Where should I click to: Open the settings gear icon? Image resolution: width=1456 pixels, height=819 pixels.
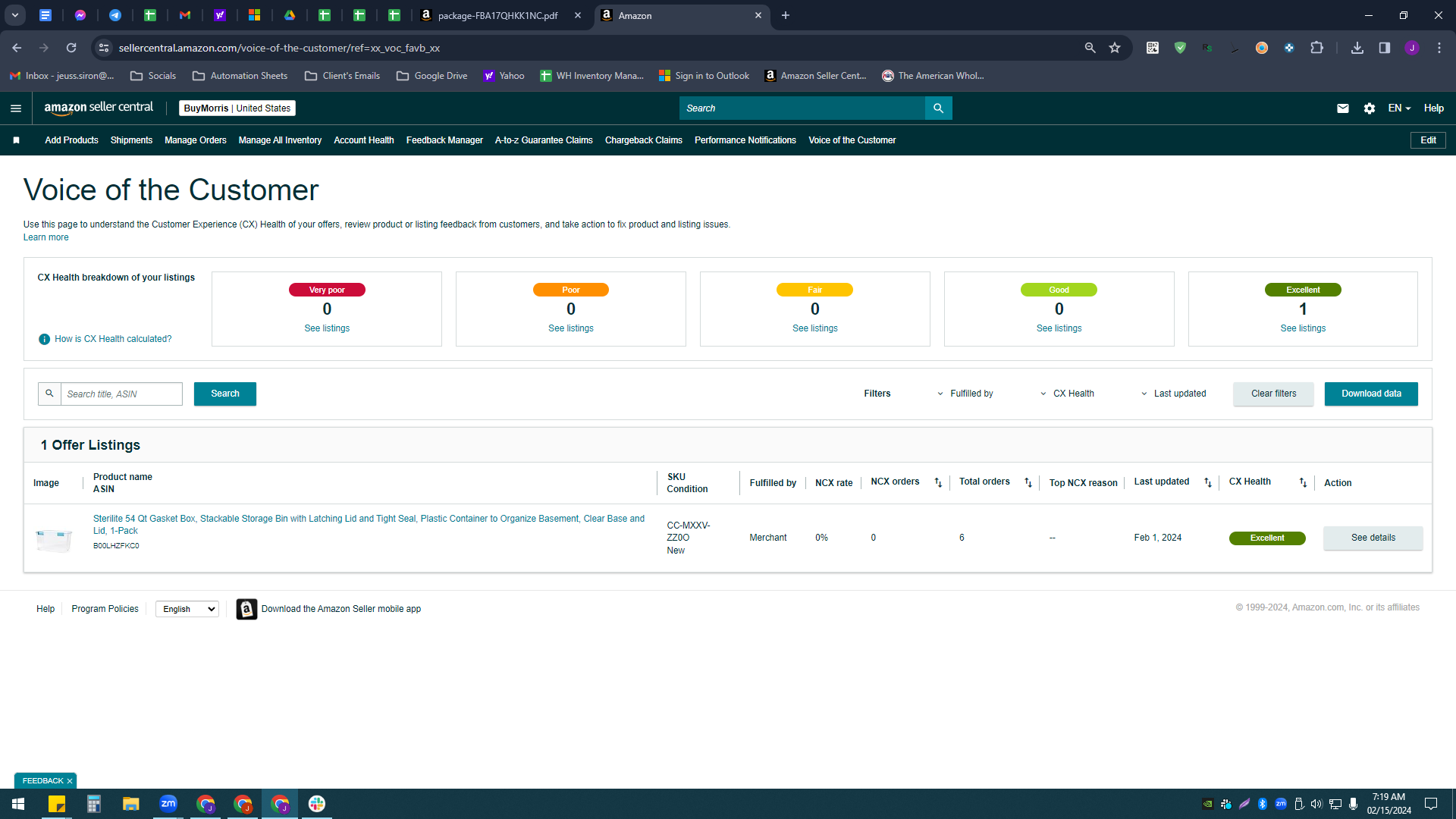point(1369,108)
